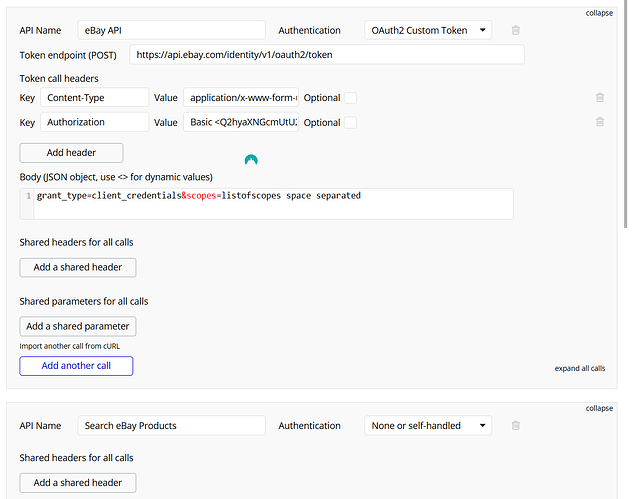
Task: Edit the eBay API name field
Action: 171,31
